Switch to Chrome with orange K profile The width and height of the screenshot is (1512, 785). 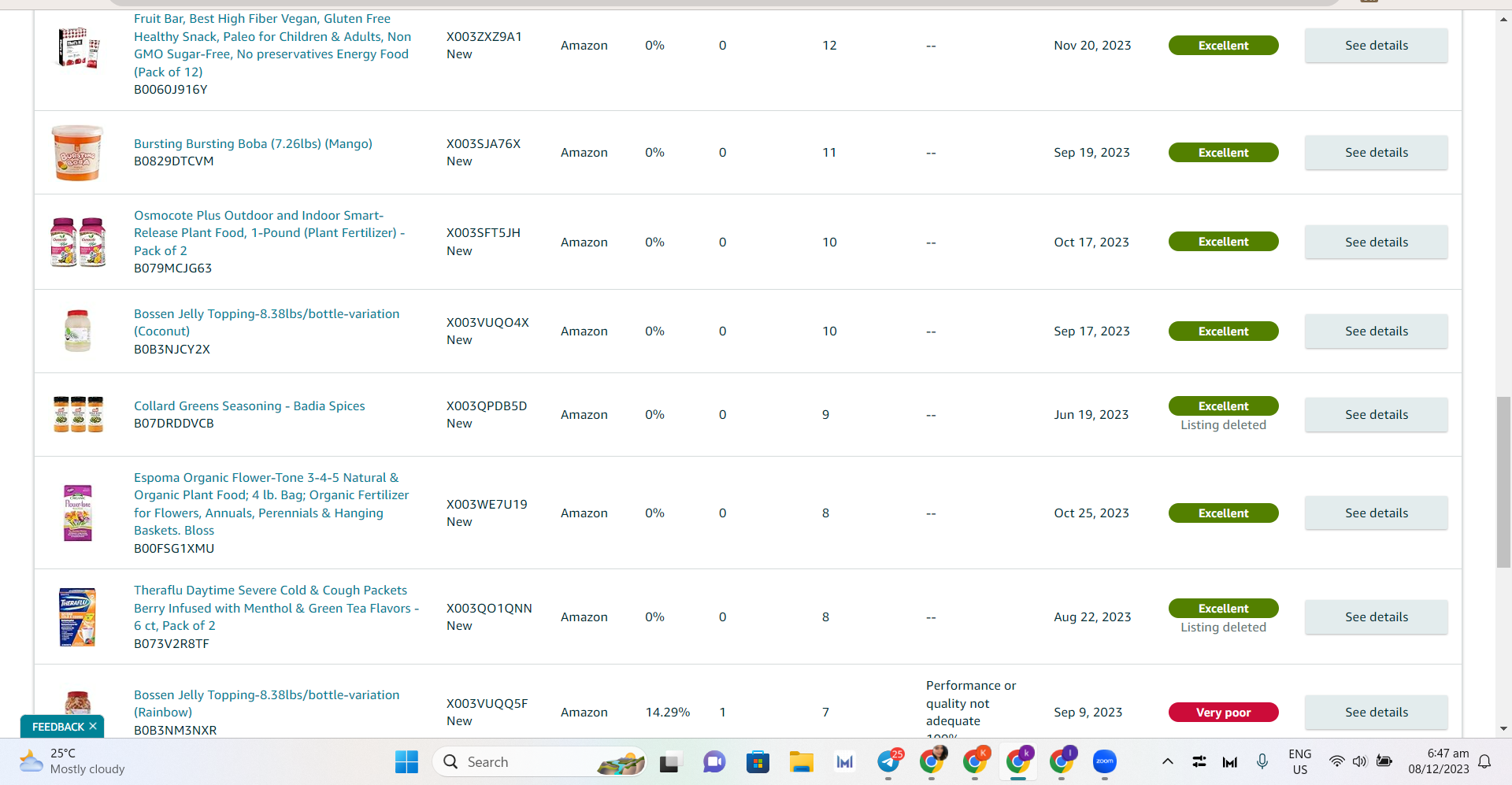point(976,761)
